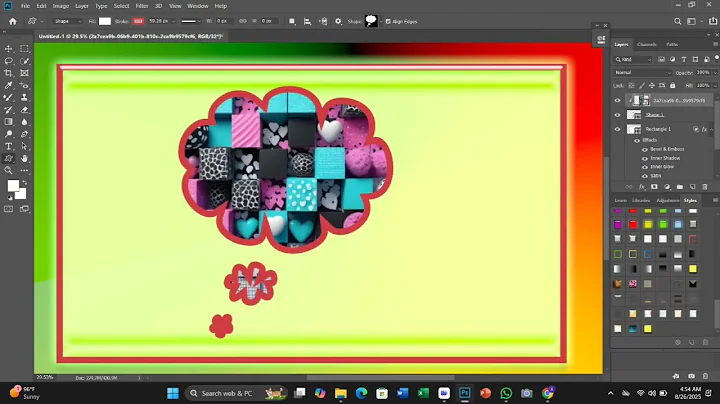The height and width of the screenshot is (404, 720).
Task: Collapse Rectangle 1 effects list arrow
Action: pyautogui.click(x=712, y=129)
